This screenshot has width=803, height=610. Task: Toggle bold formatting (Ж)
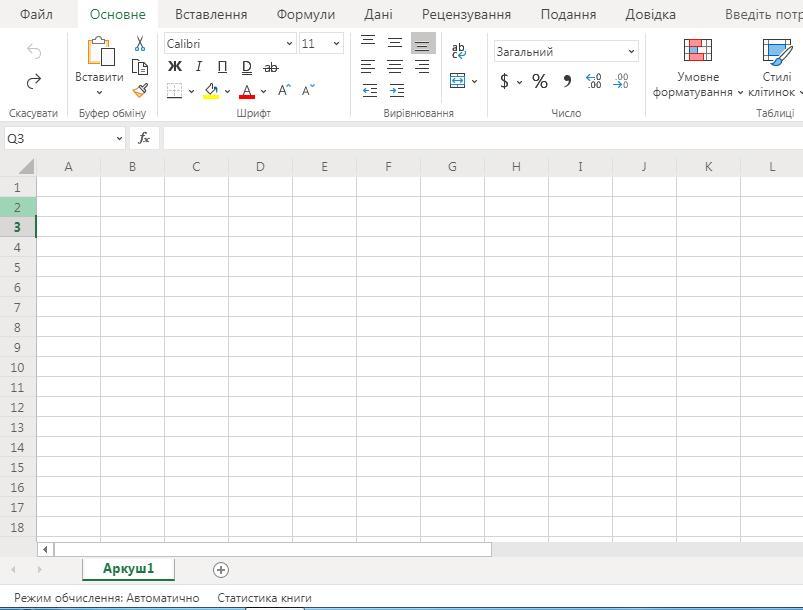(x=175, y=67)
